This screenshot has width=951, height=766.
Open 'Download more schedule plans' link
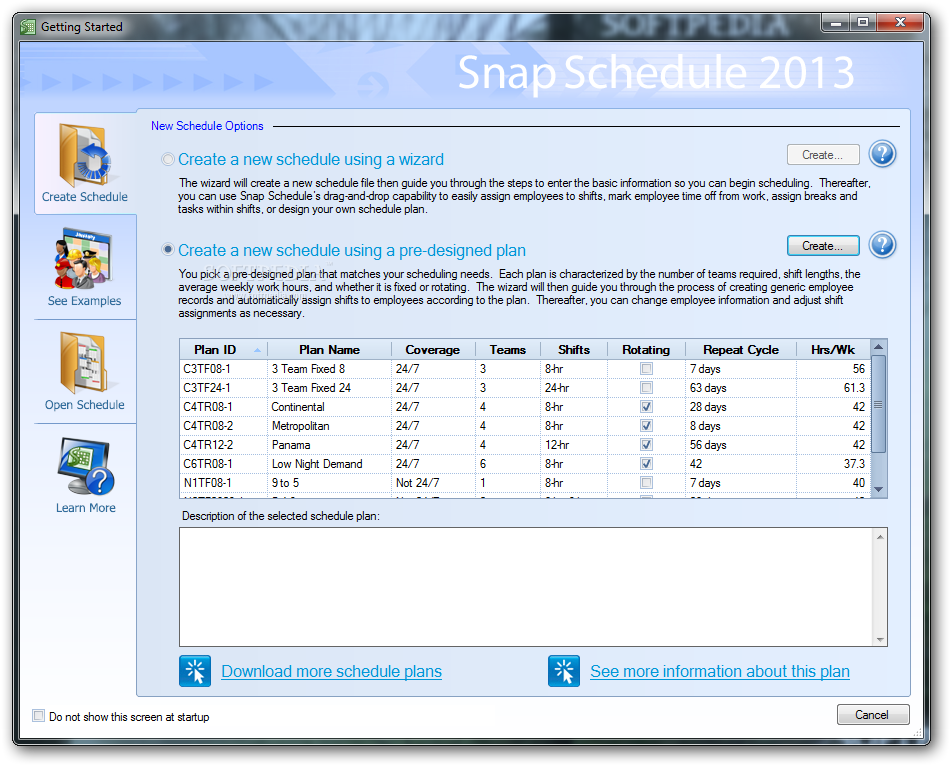pyautogui.click(x=331, y=671)
